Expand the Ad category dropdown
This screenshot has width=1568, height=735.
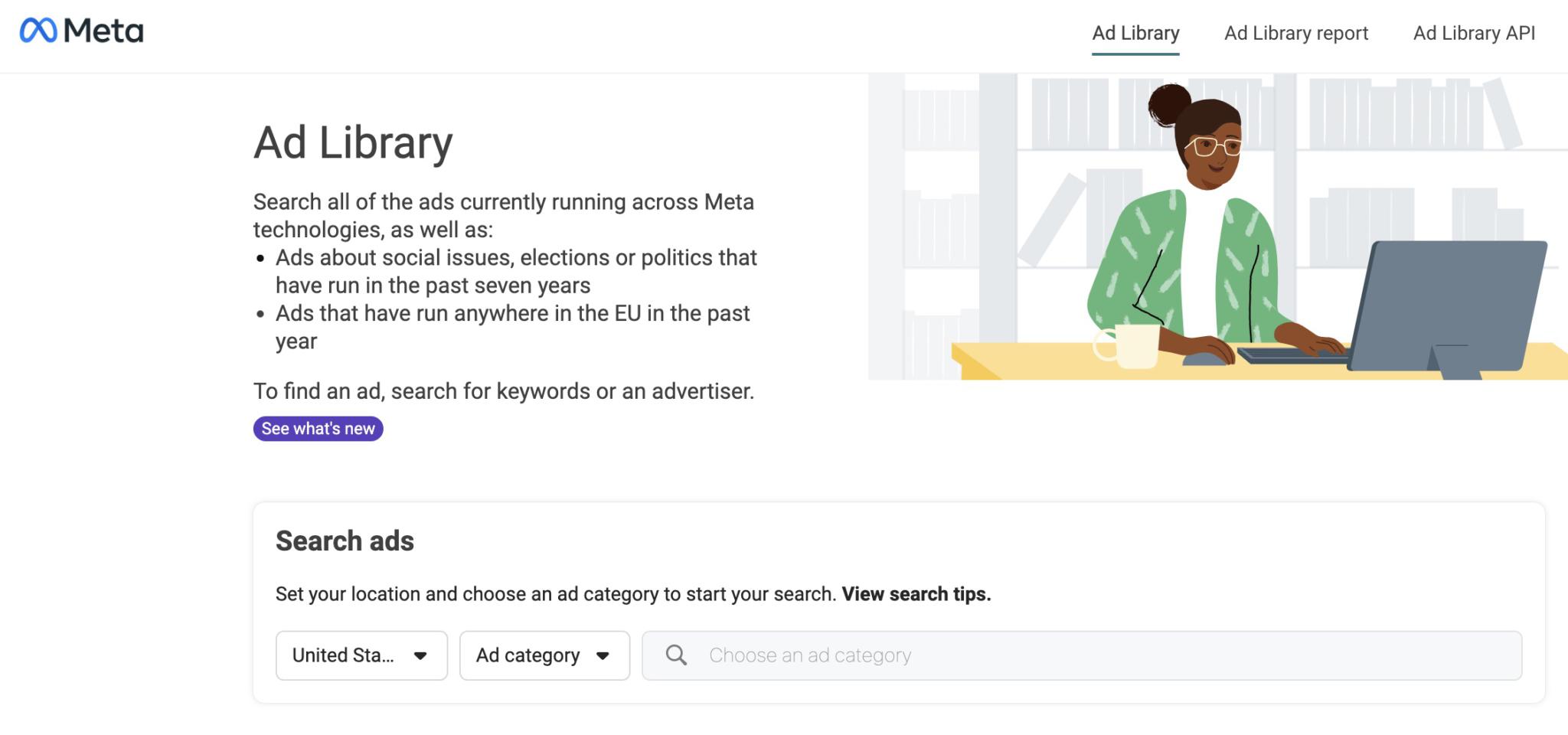[544, 655]
